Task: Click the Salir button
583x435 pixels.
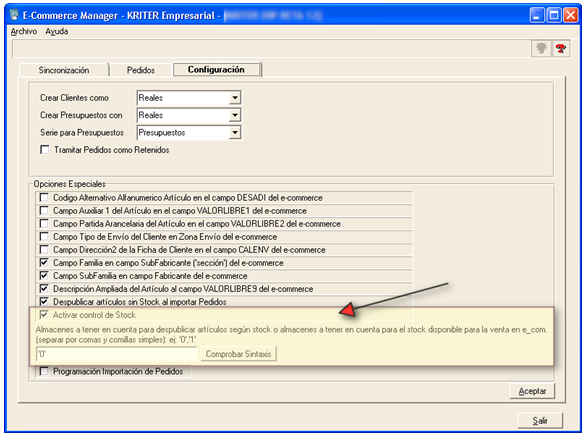Action: (540, 420)
